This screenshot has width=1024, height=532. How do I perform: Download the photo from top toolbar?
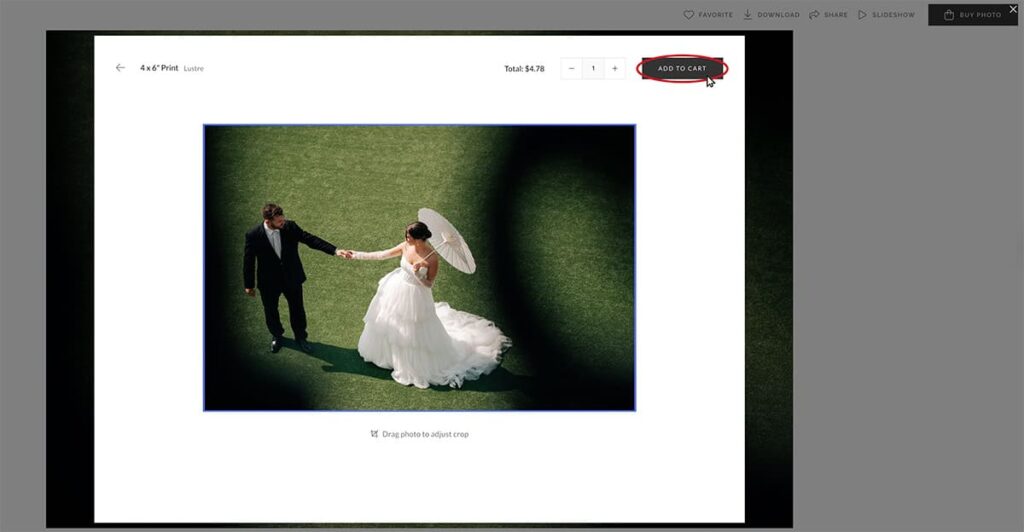click(771, 14)
